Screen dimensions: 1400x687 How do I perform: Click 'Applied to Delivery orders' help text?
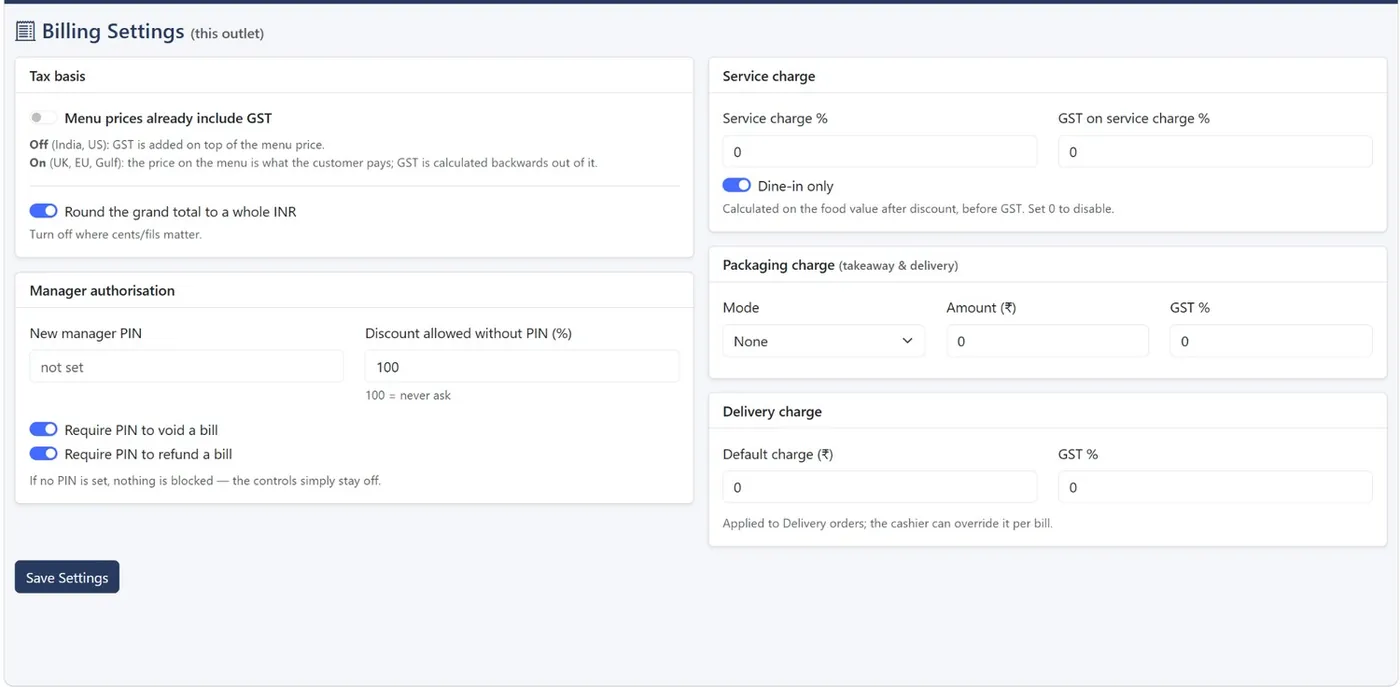pos(887,523)
